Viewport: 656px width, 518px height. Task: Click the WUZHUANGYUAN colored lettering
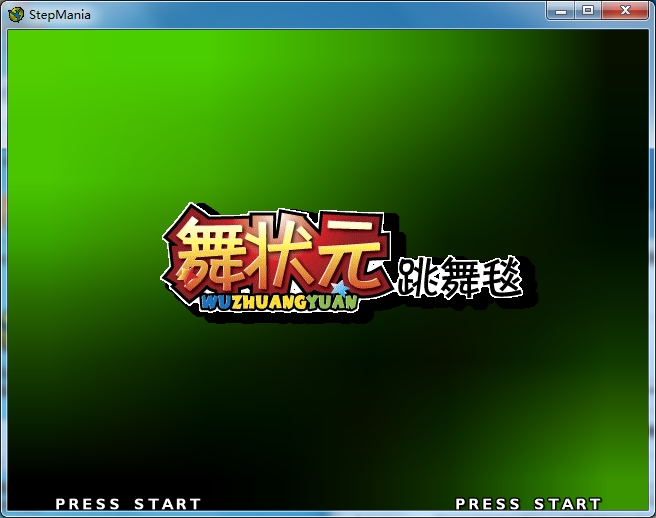[279, 302]
